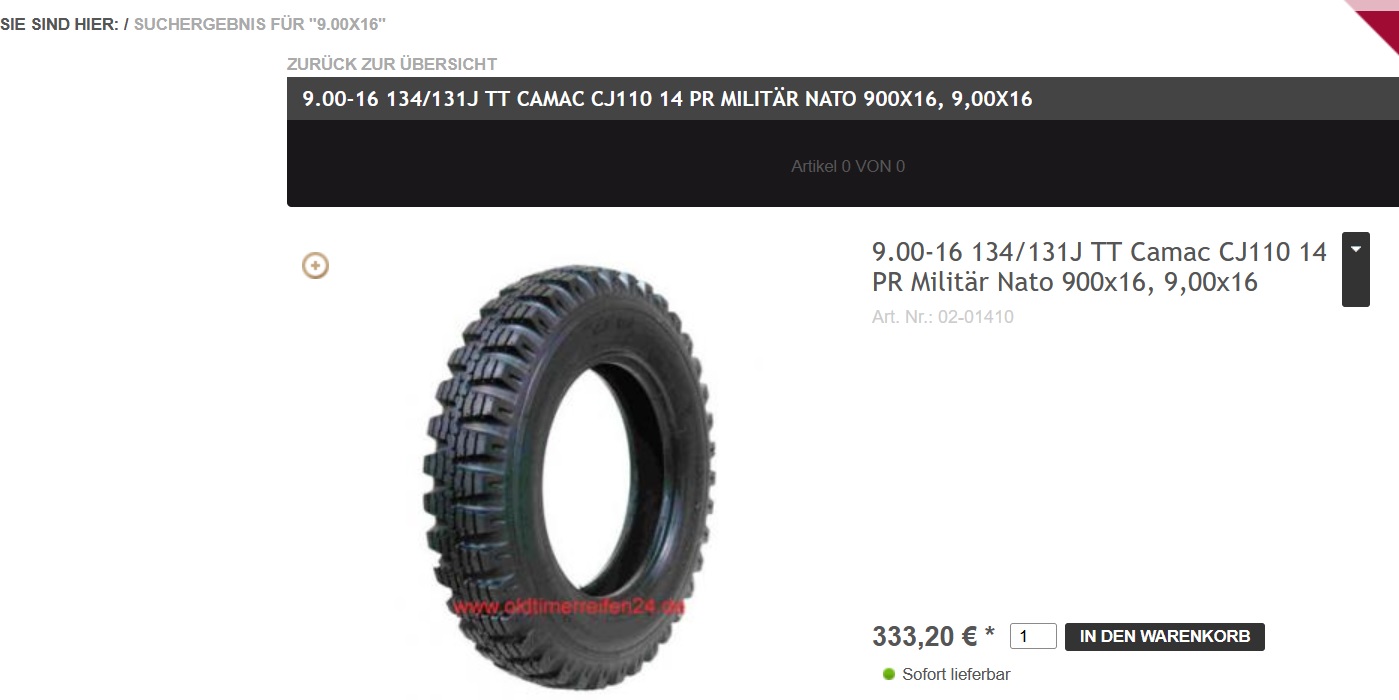The image size is (1399, 700).
Task: Click the 333,20 € price
Action: click(925, 636)
